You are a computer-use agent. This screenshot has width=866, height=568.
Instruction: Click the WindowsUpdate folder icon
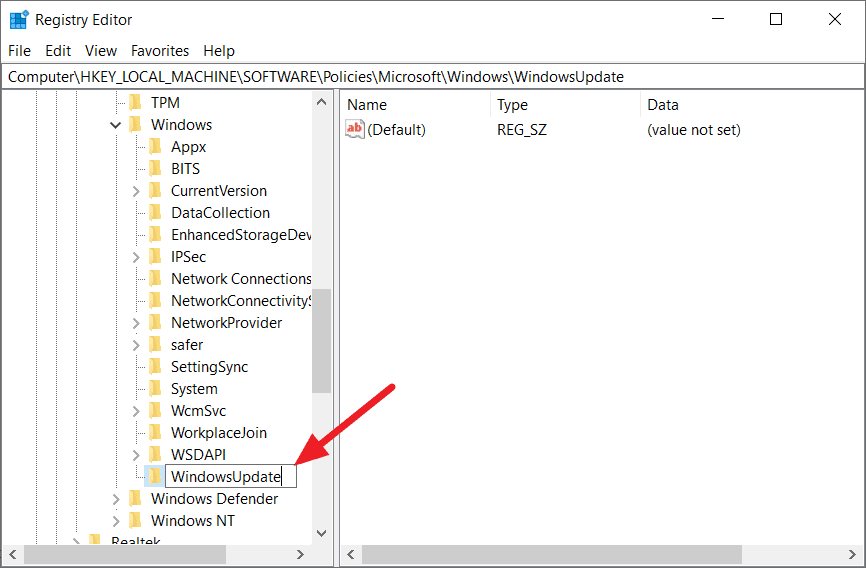(x=155, y=476)
